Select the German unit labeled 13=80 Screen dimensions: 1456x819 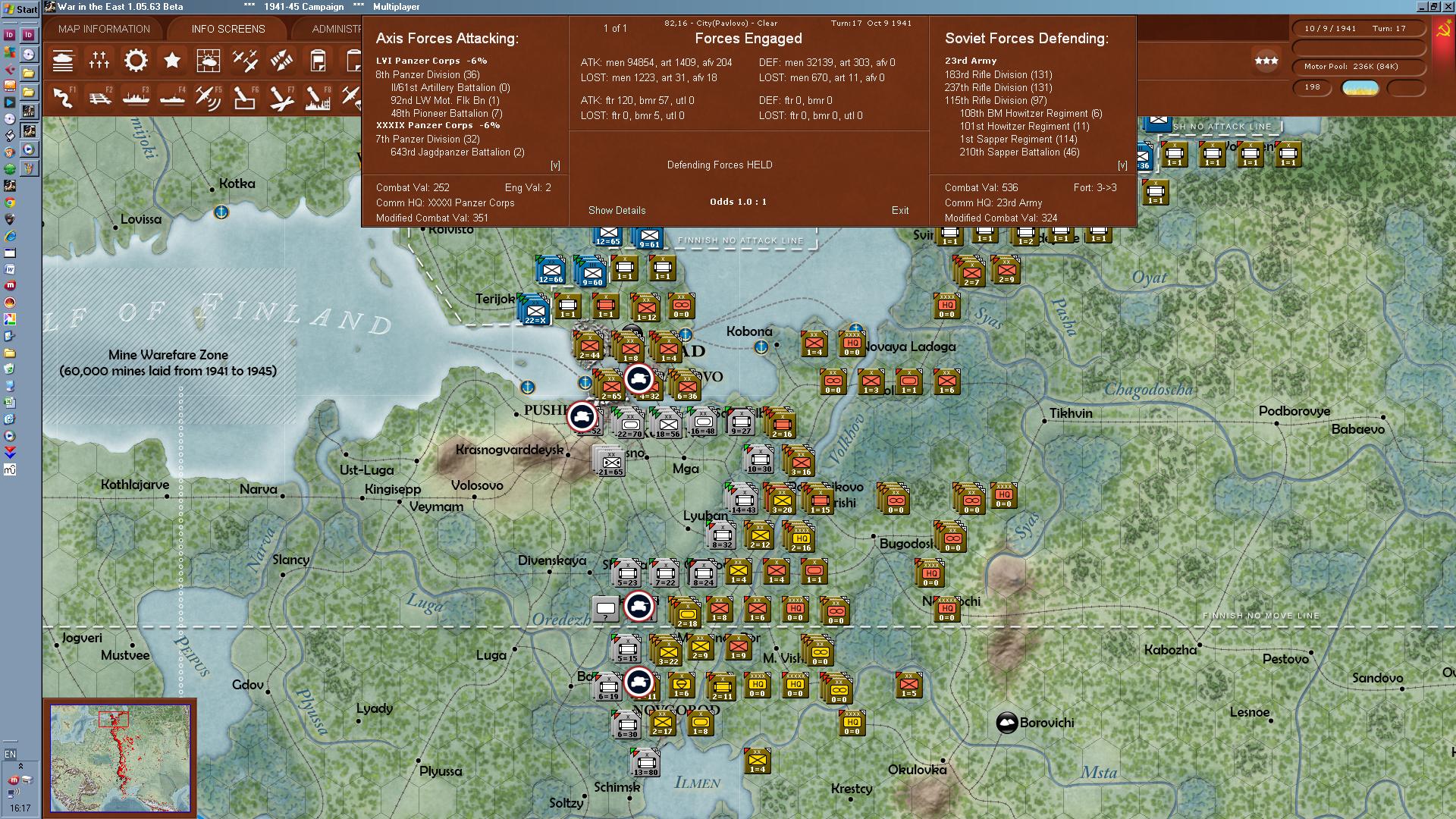(645, 762)
